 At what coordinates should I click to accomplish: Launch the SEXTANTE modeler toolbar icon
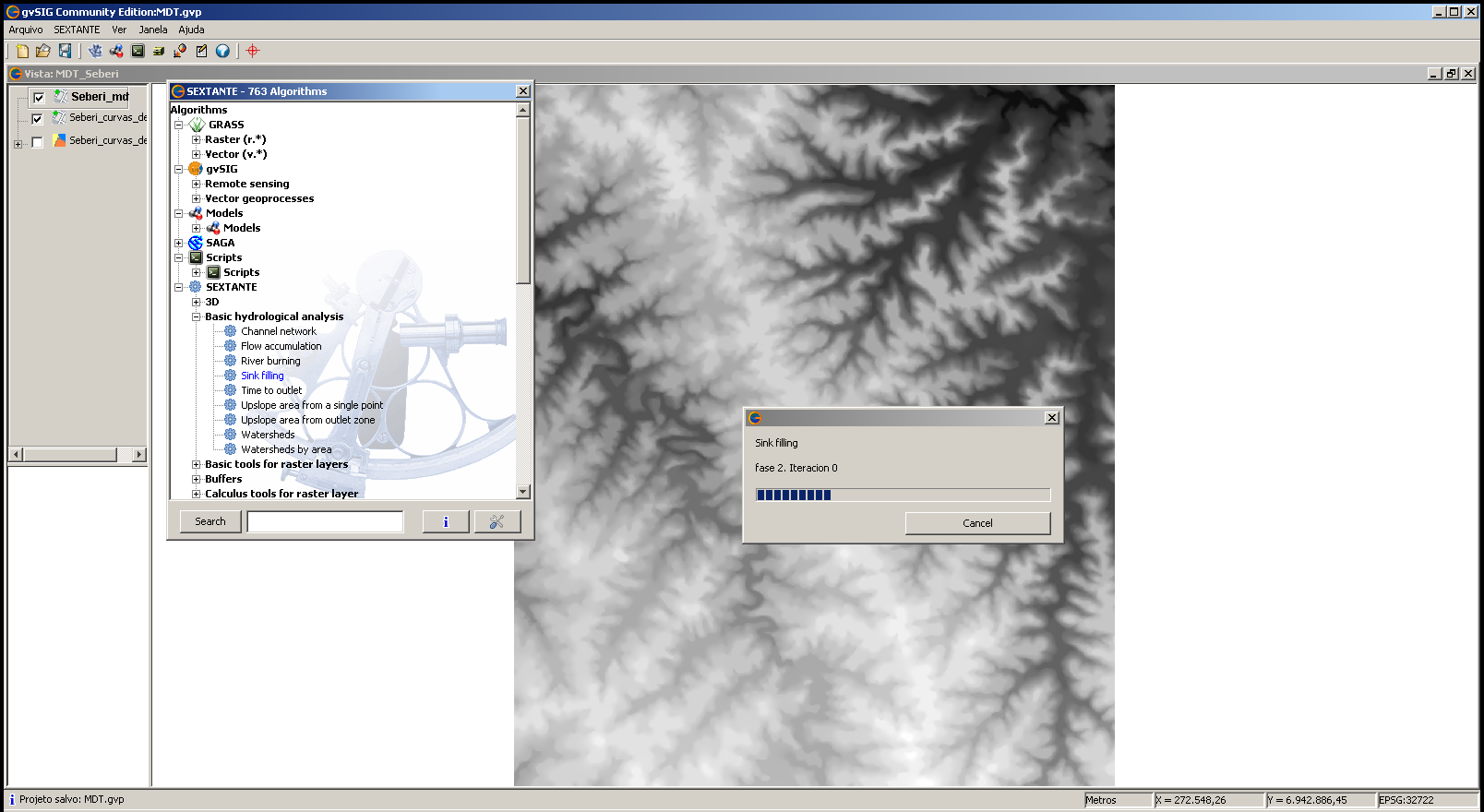116,51
